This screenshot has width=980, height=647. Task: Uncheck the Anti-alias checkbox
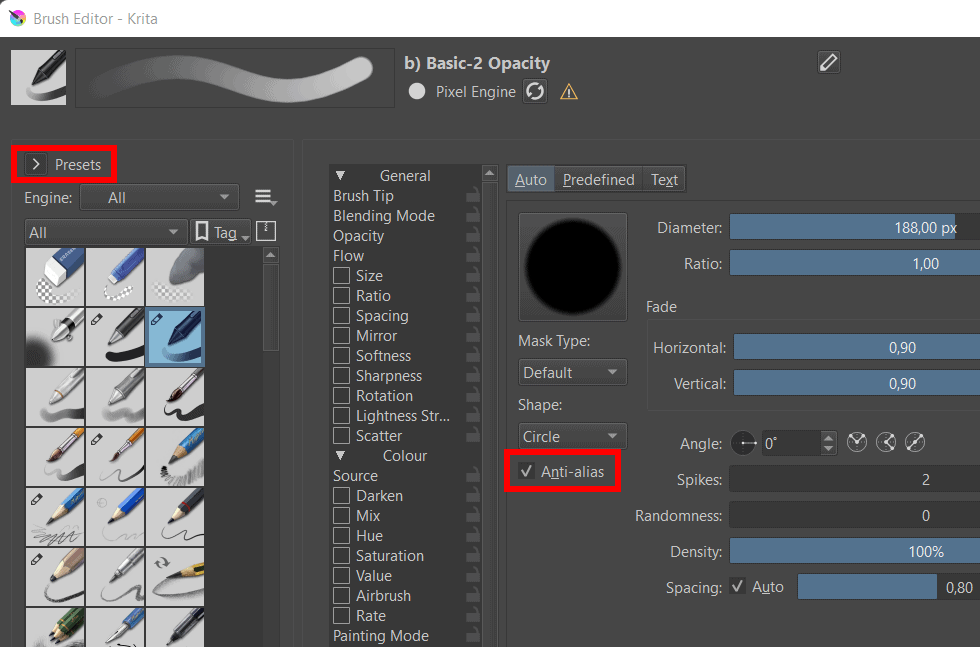click(527, 472)
